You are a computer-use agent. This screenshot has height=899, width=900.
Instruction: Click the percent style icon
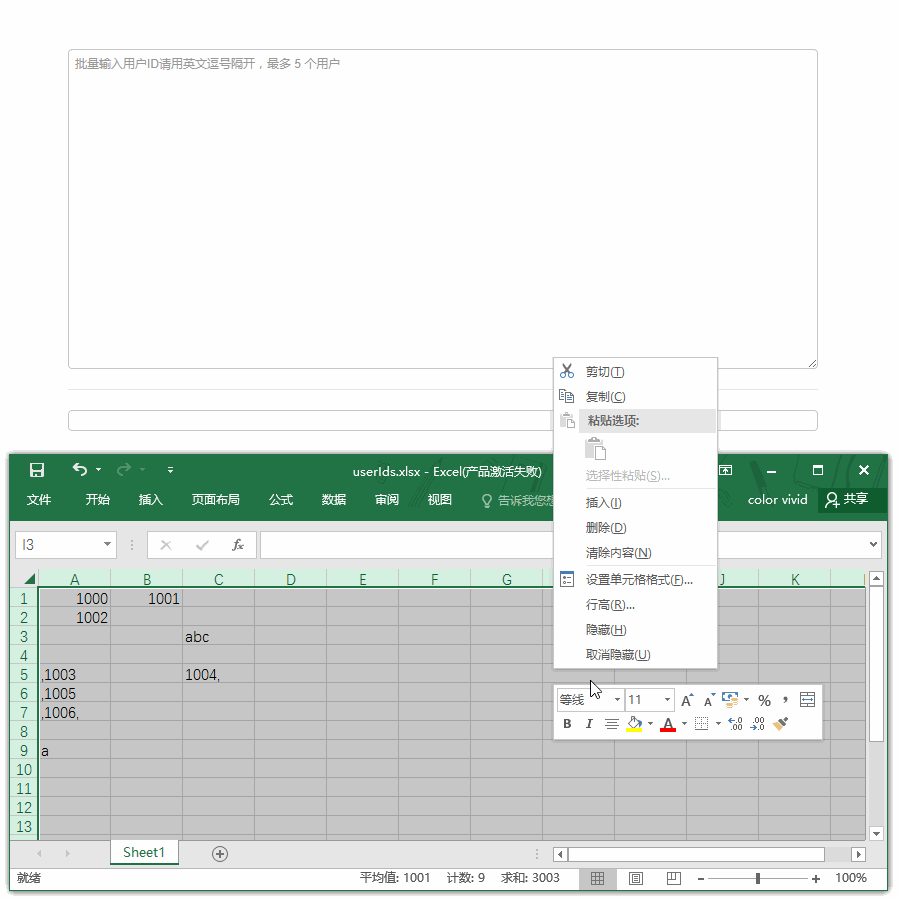(764, 700)
